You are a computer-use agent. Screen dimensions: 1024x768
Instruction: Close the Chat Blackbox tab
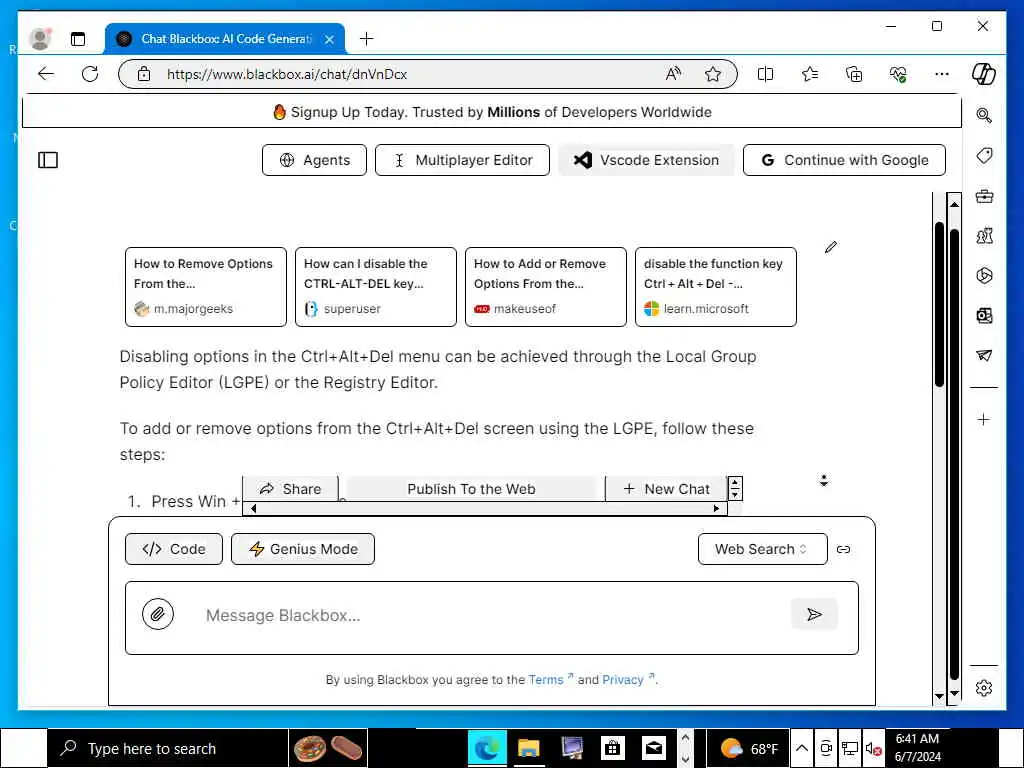[x=330, y=39]
